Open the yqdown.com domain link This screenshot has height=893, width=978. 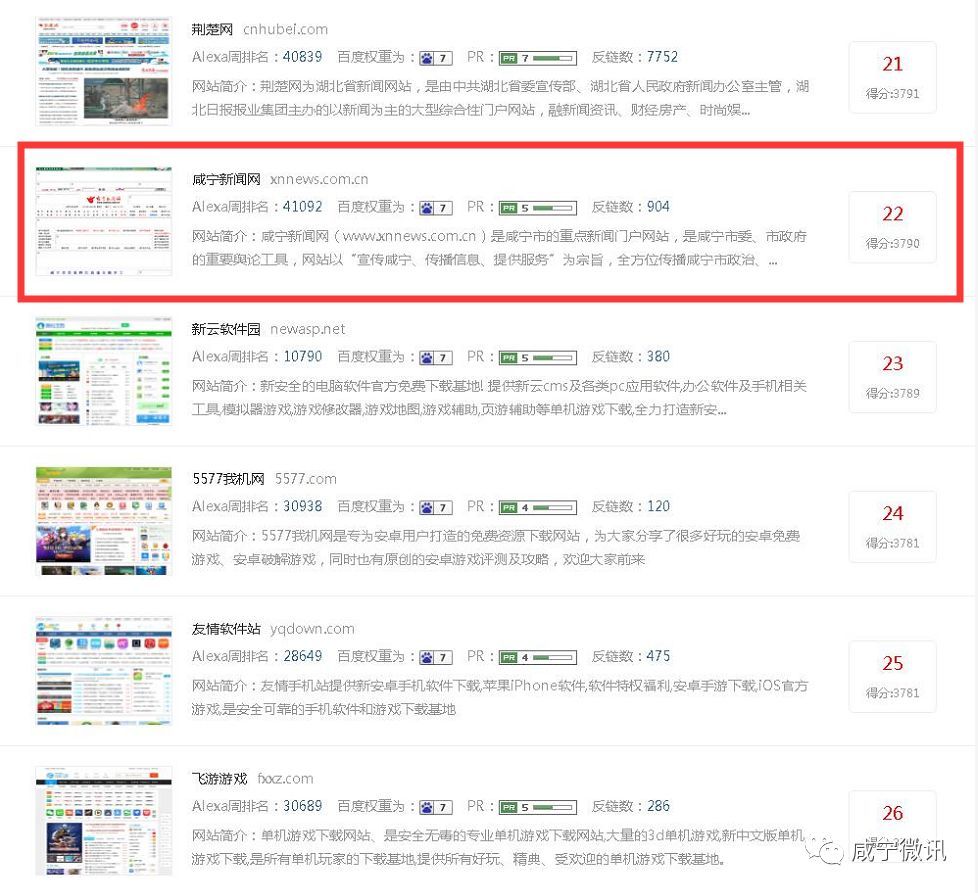tap(312, 629)
